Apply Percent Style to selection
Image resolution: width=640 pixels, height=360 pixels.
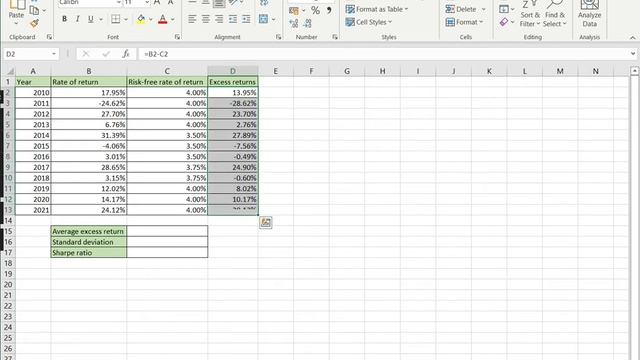315,10
